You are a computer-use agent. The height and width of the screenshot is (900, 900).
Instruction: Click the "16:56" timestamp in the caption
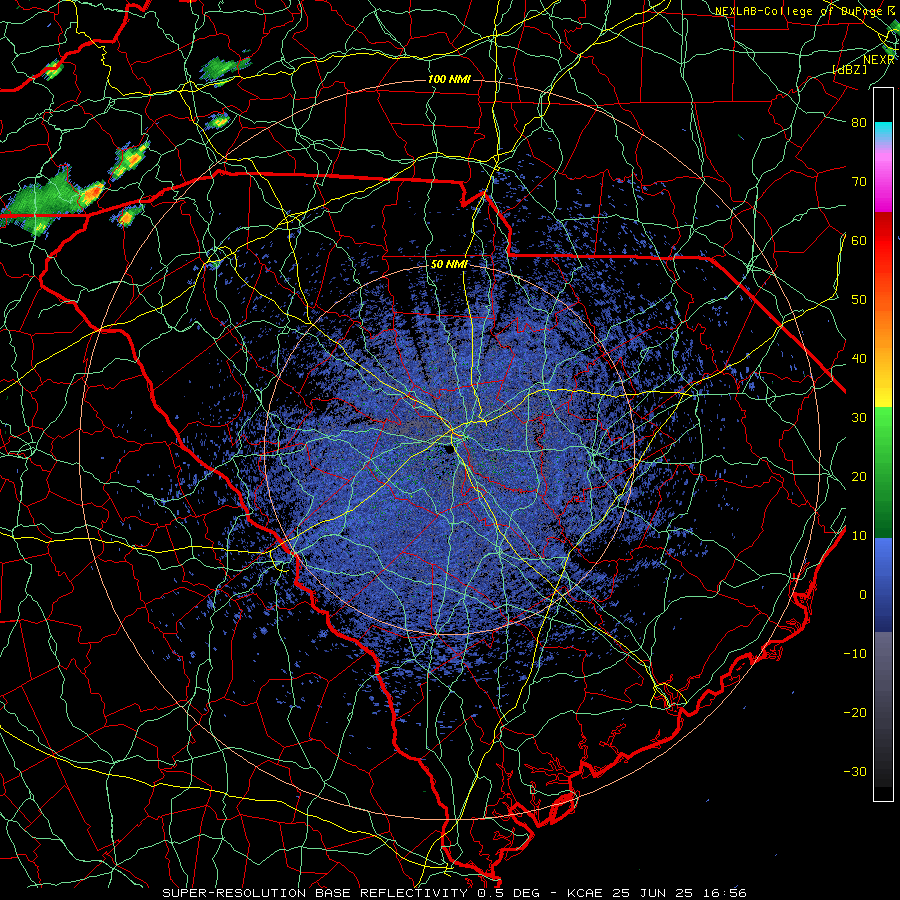pos(726,893)
